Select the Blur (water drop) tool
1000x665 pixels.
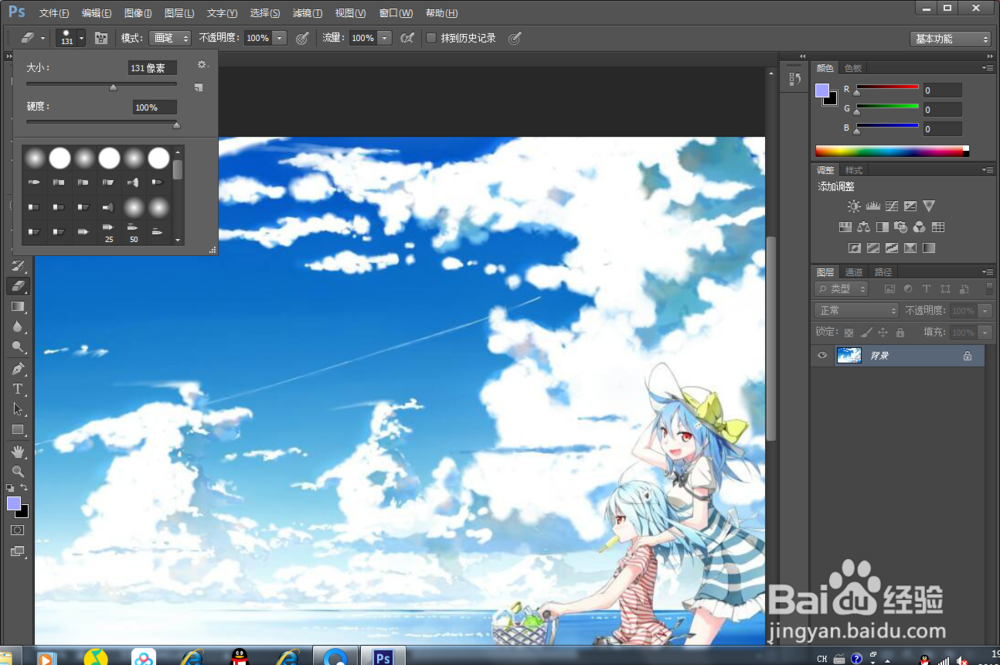click(18, 327)
